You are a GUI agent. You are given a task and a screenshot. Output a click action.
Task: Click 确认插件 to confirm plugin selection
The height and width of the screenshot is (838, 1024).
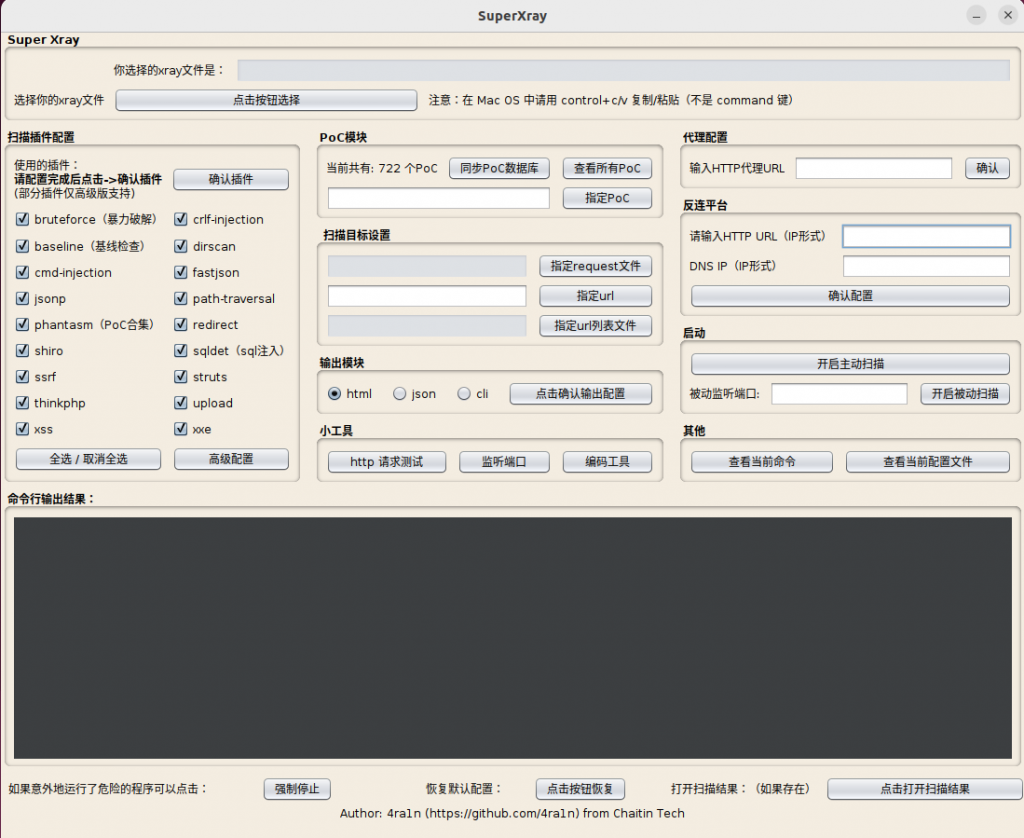pyautogui.click(x=231, y=179)
